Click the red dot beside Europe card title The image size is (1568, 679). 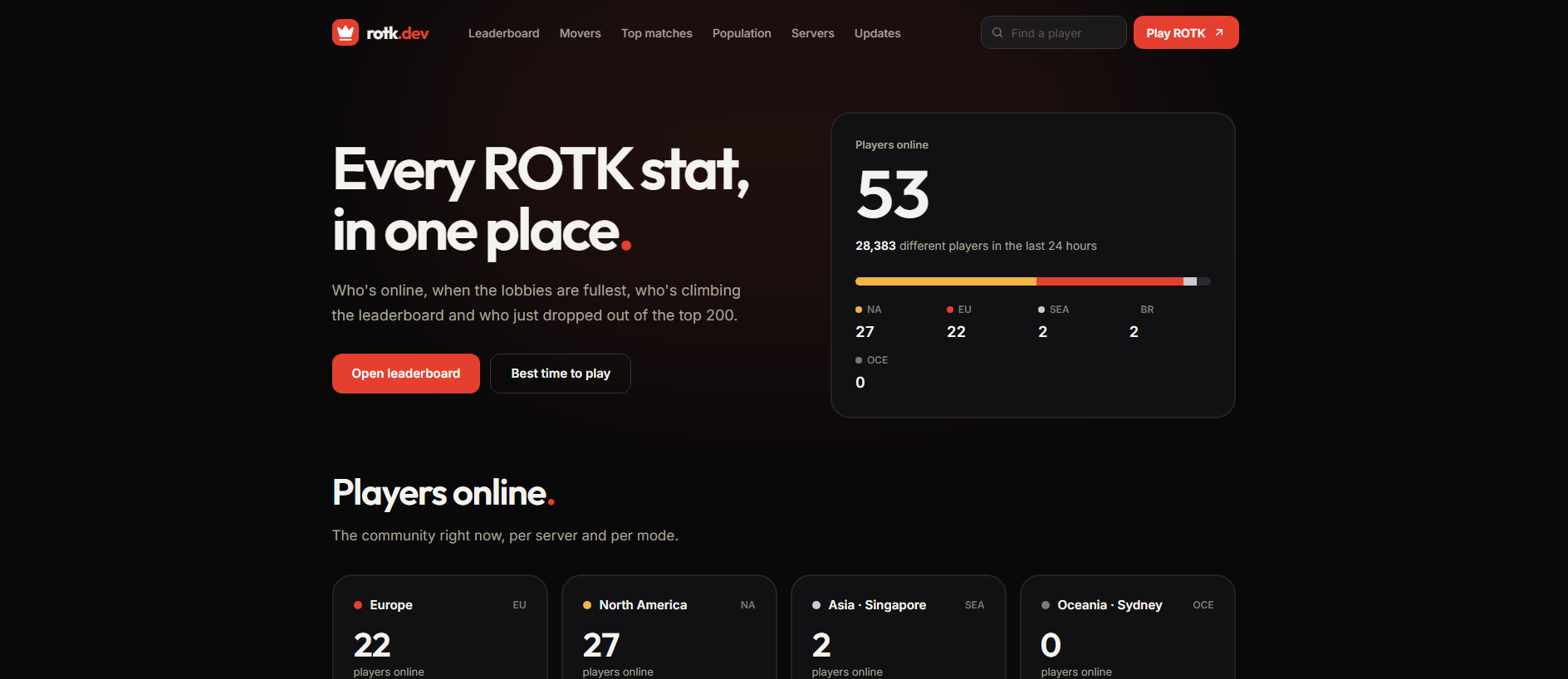pyautogui.click(x=358, y=605)
